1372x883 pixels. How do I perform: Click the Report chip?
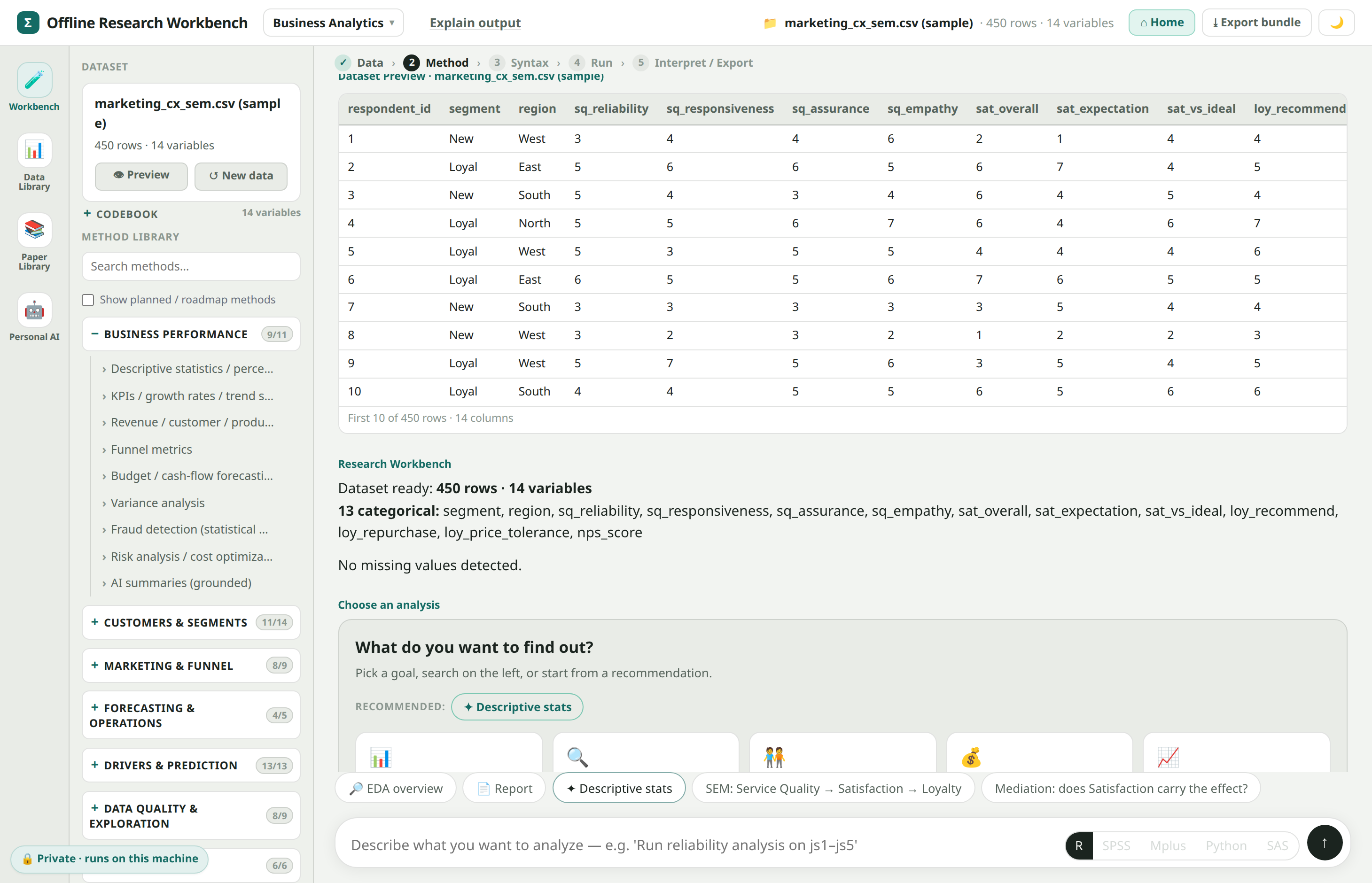click(504, 789)
